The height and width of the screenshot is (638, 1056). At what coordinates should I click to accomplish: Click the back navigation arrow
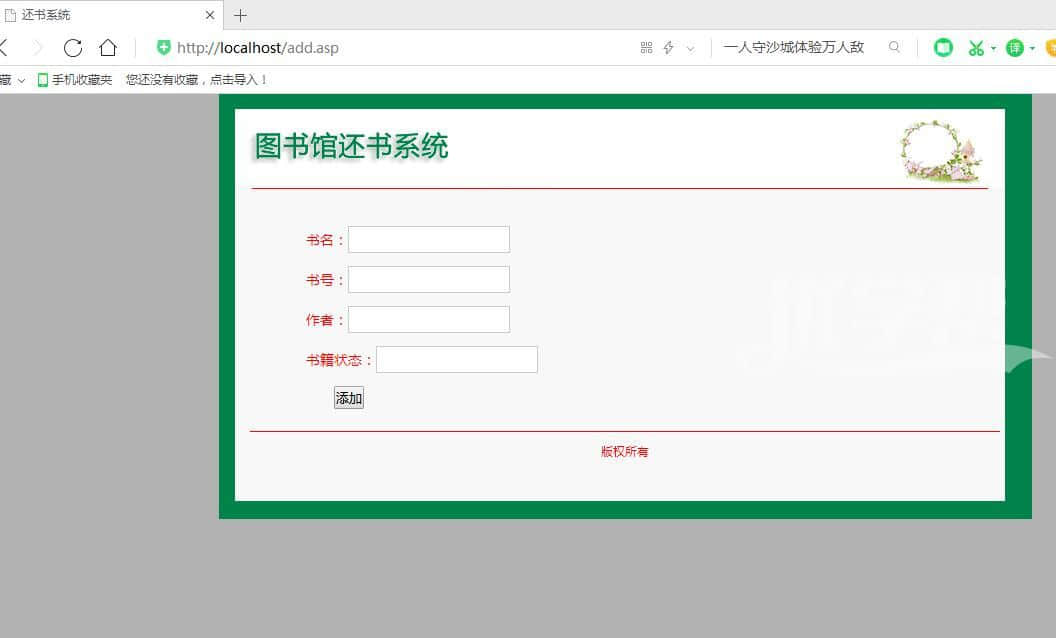click(x=3, y=48)
